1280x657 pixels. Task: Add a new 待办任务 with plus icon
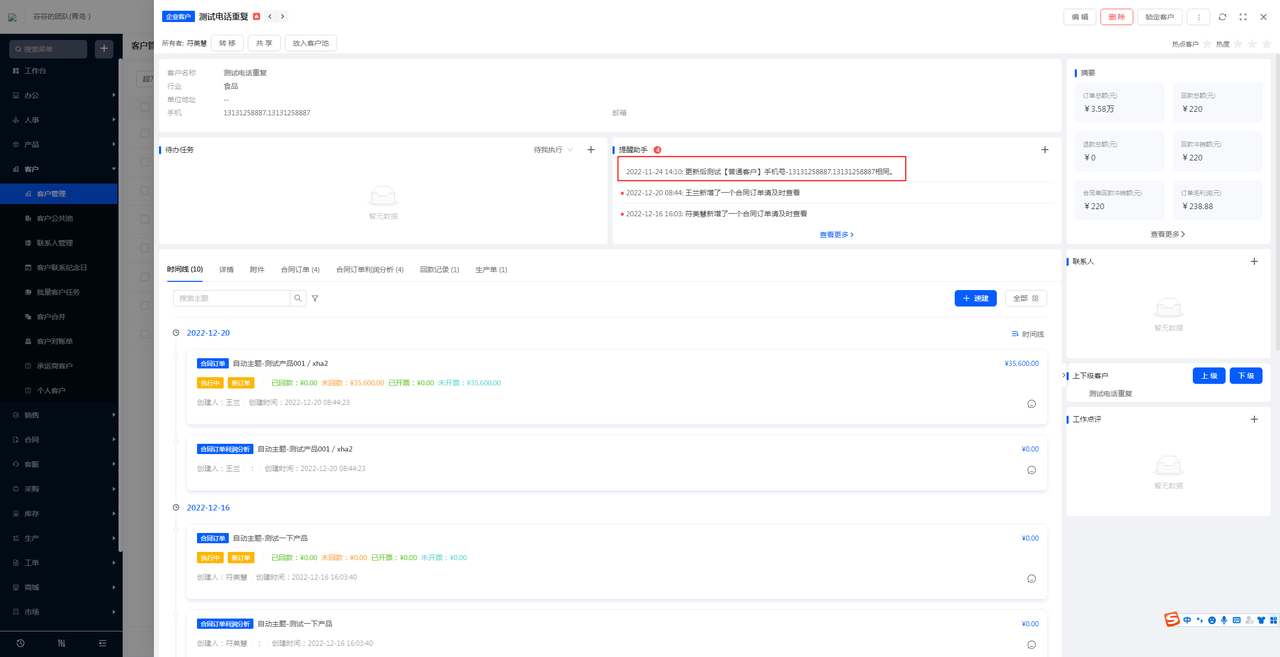pos(591,150)
